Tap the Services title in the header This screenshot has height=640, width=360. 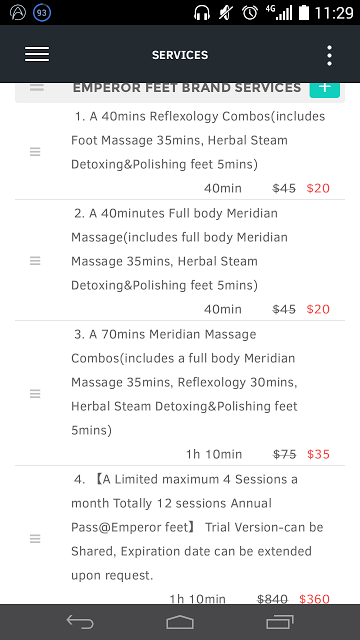(180, 55)
